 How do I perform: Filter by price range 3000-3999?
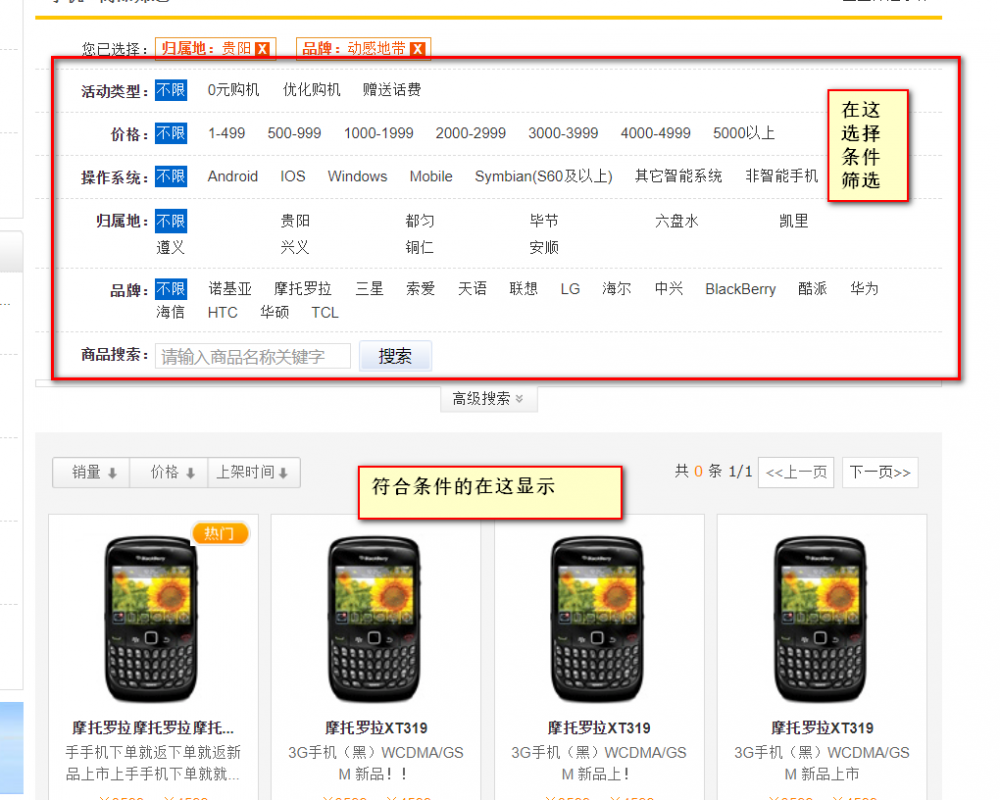[563, 133]
